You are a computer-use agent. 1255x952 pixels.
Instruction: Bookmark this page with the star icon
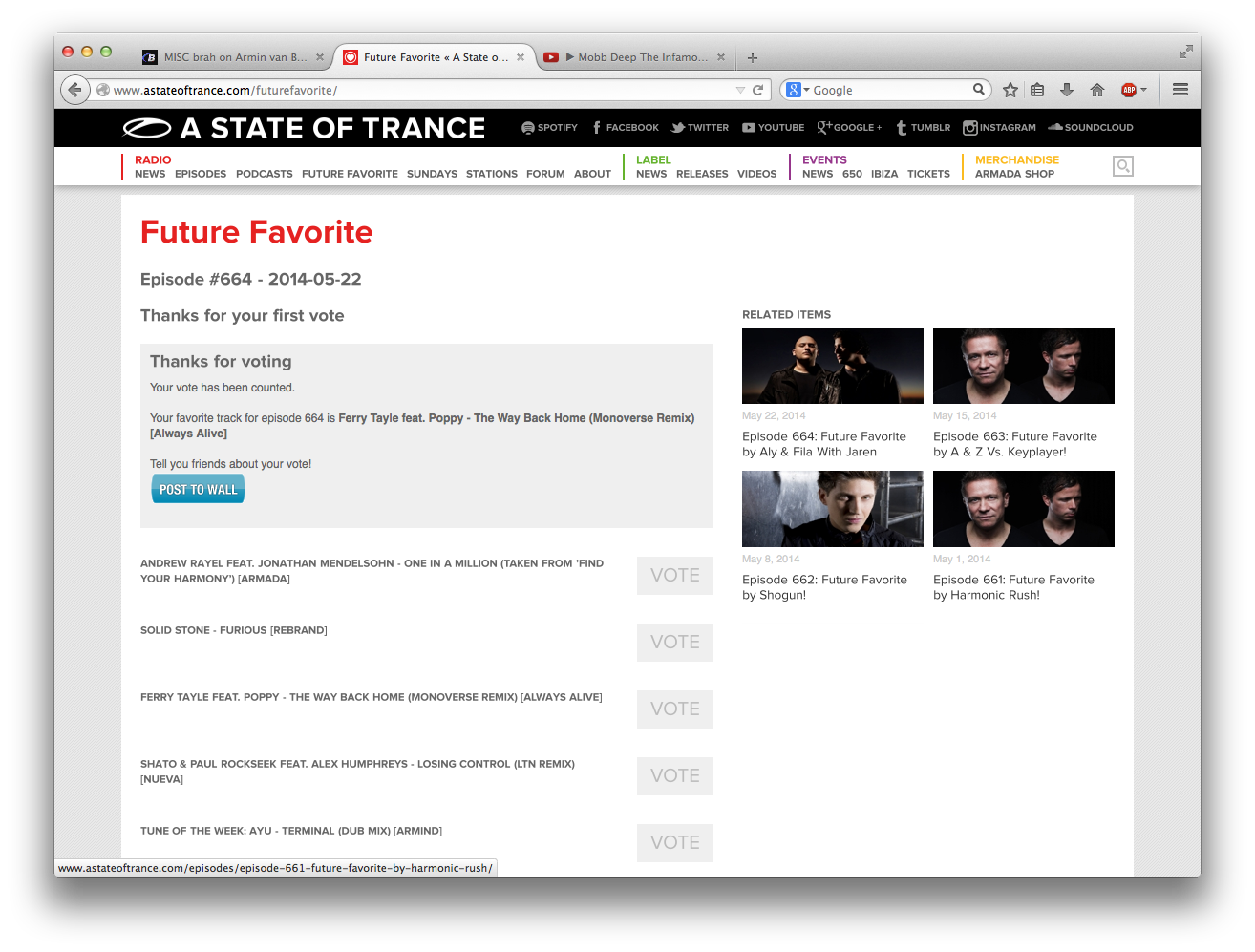pyautogui.click(x=1010, y=90)
